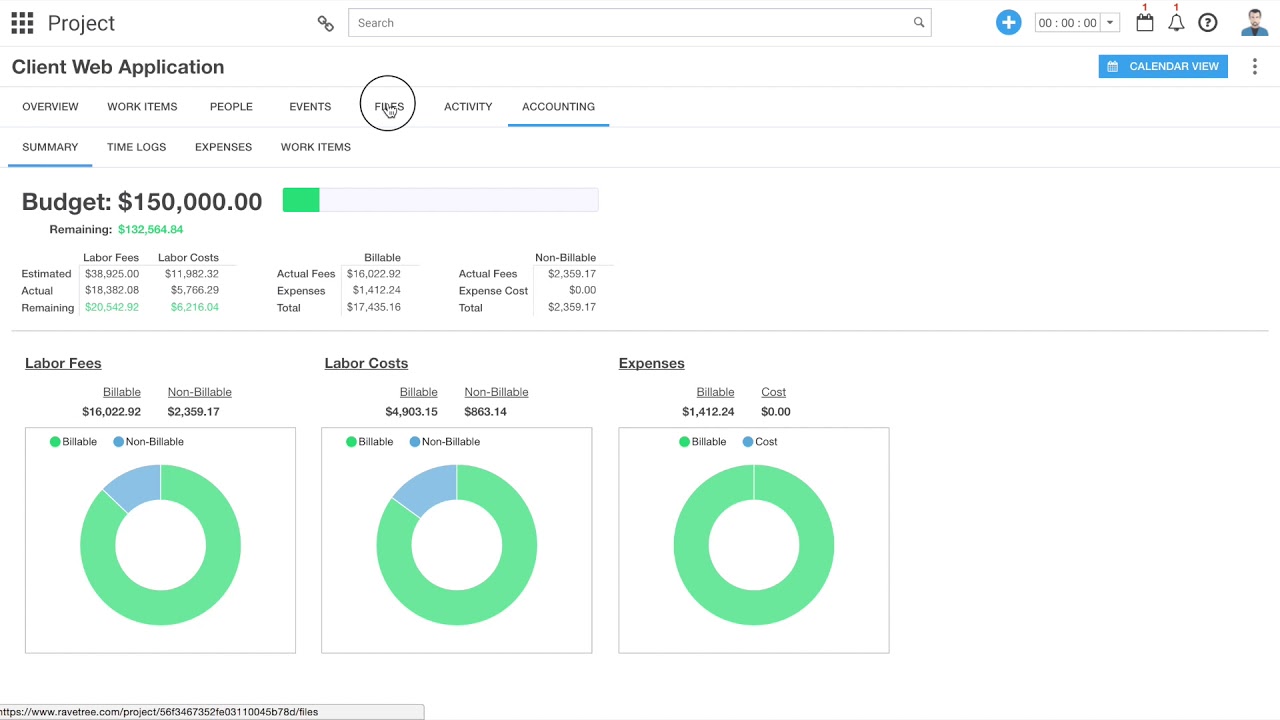This screenshot has height=720, width=1280.
Task: Click the magnifier icon in search box
Action: [x=919, y=23]
